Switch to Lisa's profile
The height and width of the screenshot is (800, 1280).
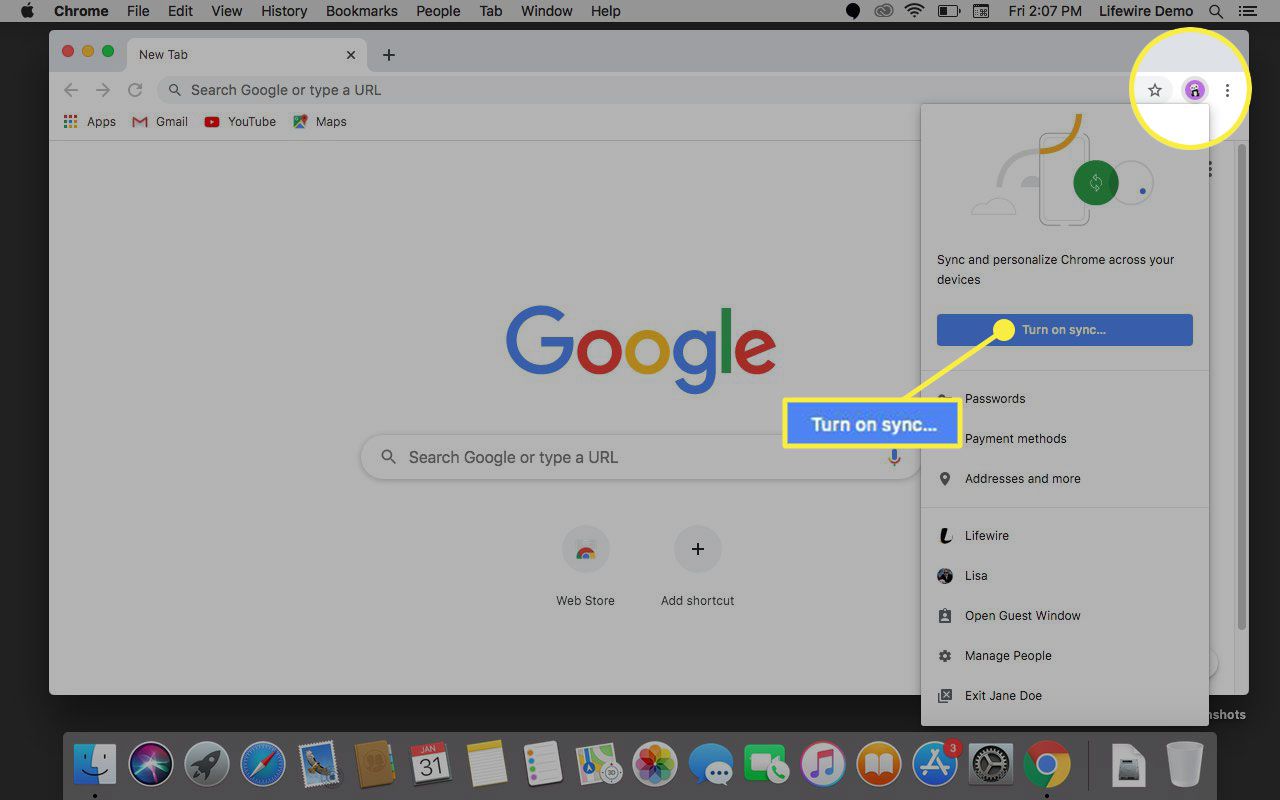pos(975,576)
